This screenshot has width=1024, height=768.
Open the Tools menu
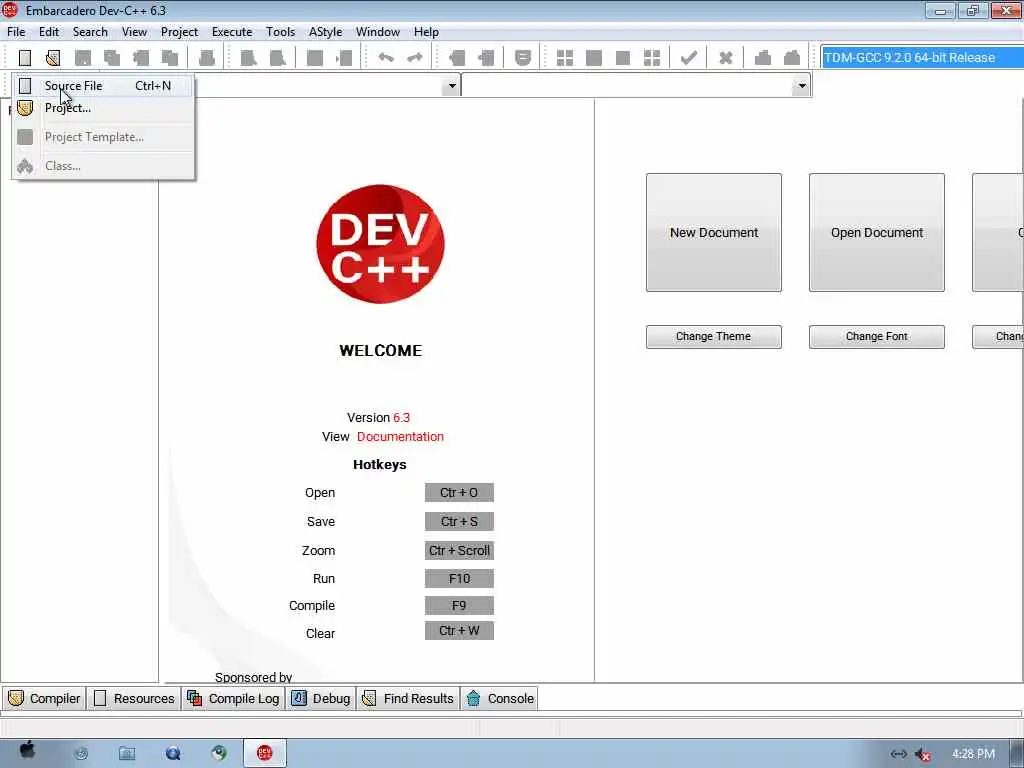click(x=281, y=32)
